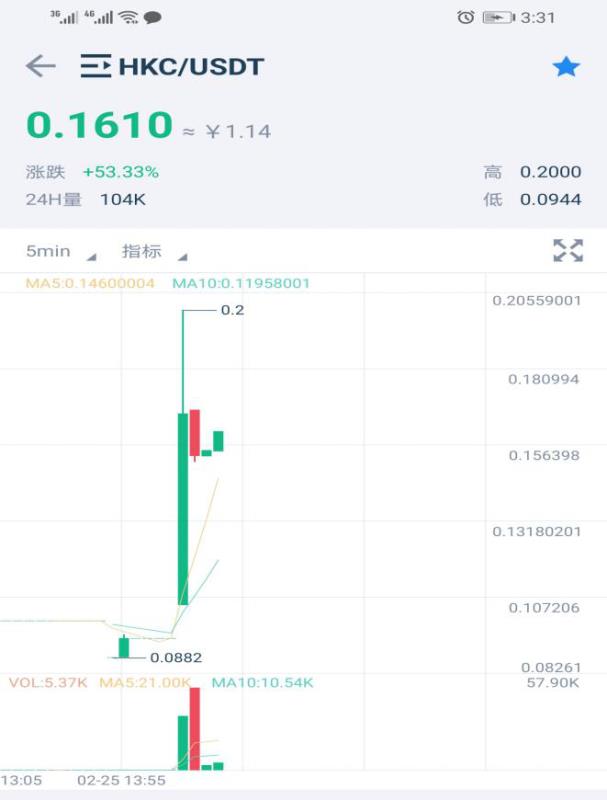The width and height of the screenshot is (607, 800).
Task: Tap the HKC/USDT pair title
Action: pos(191,67)
